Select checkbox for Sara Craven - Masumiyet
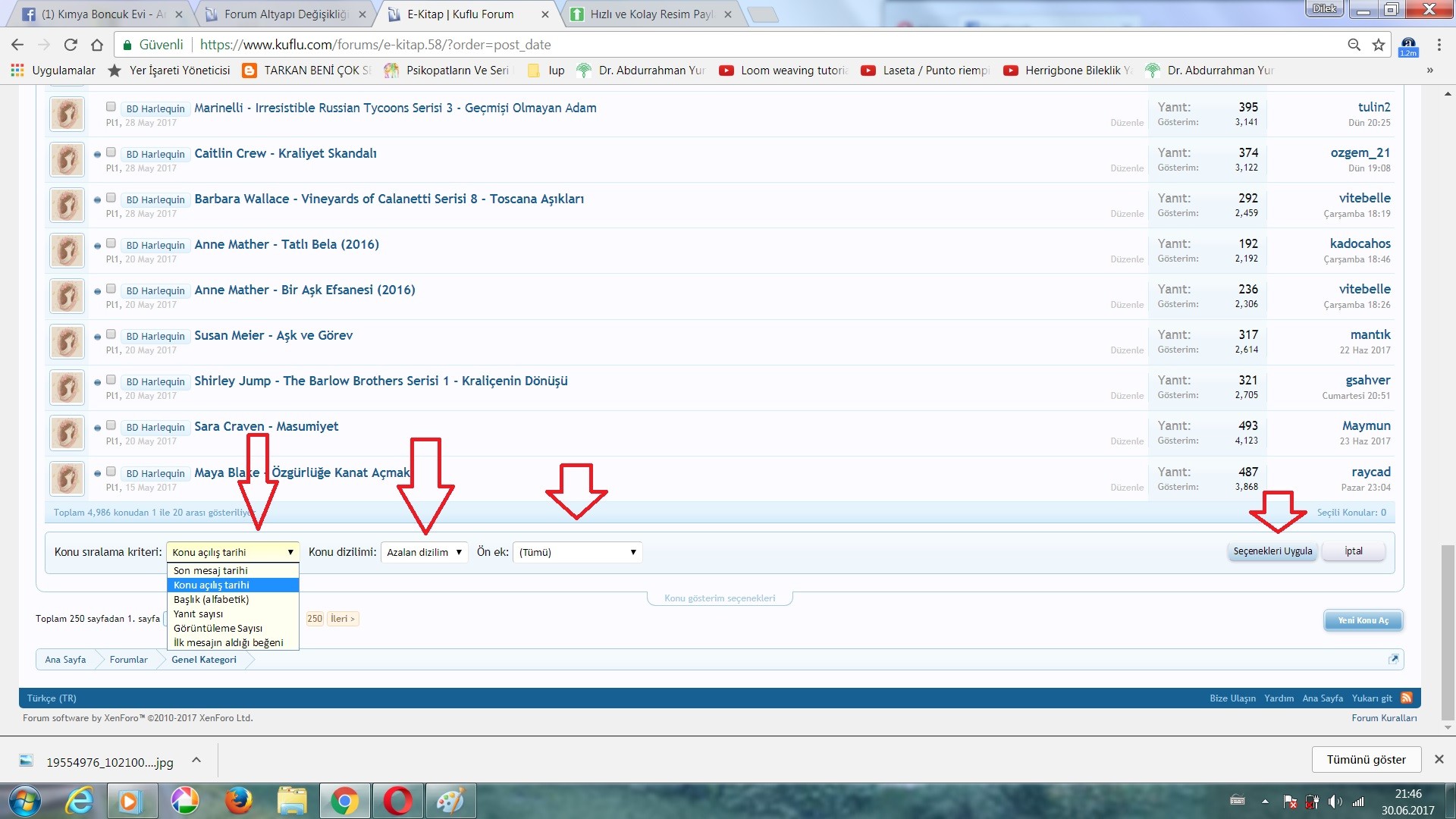 [111, 425]
